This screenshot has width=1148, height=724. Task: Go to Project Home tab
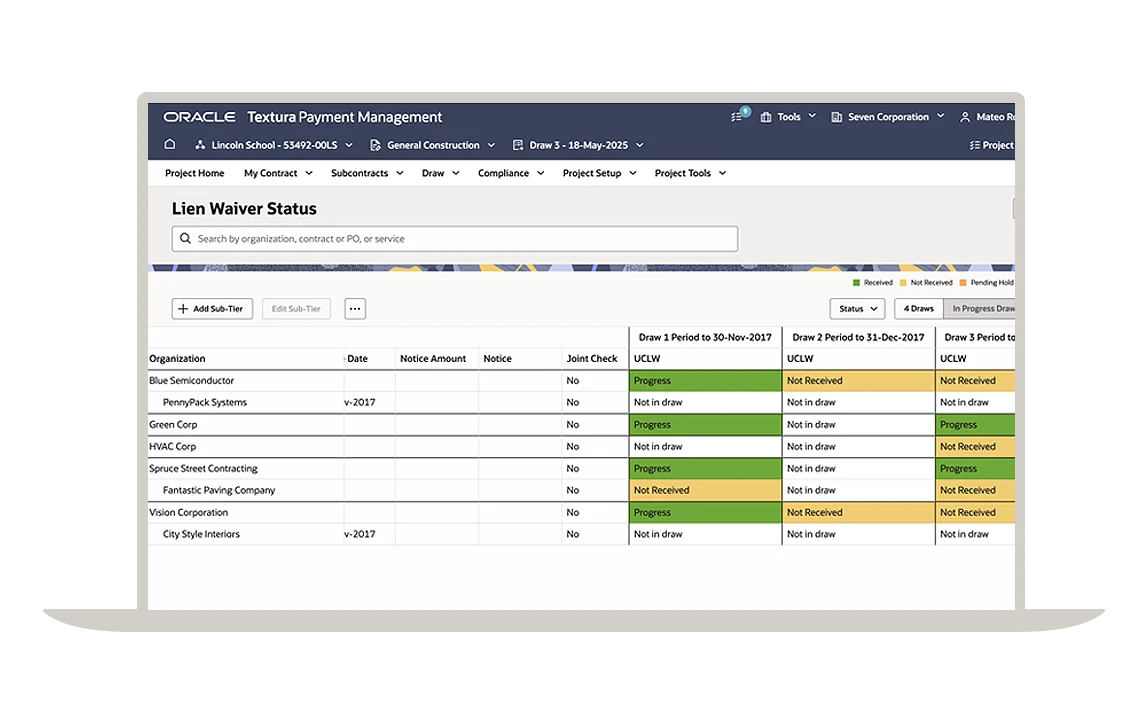tap(195, 173)
